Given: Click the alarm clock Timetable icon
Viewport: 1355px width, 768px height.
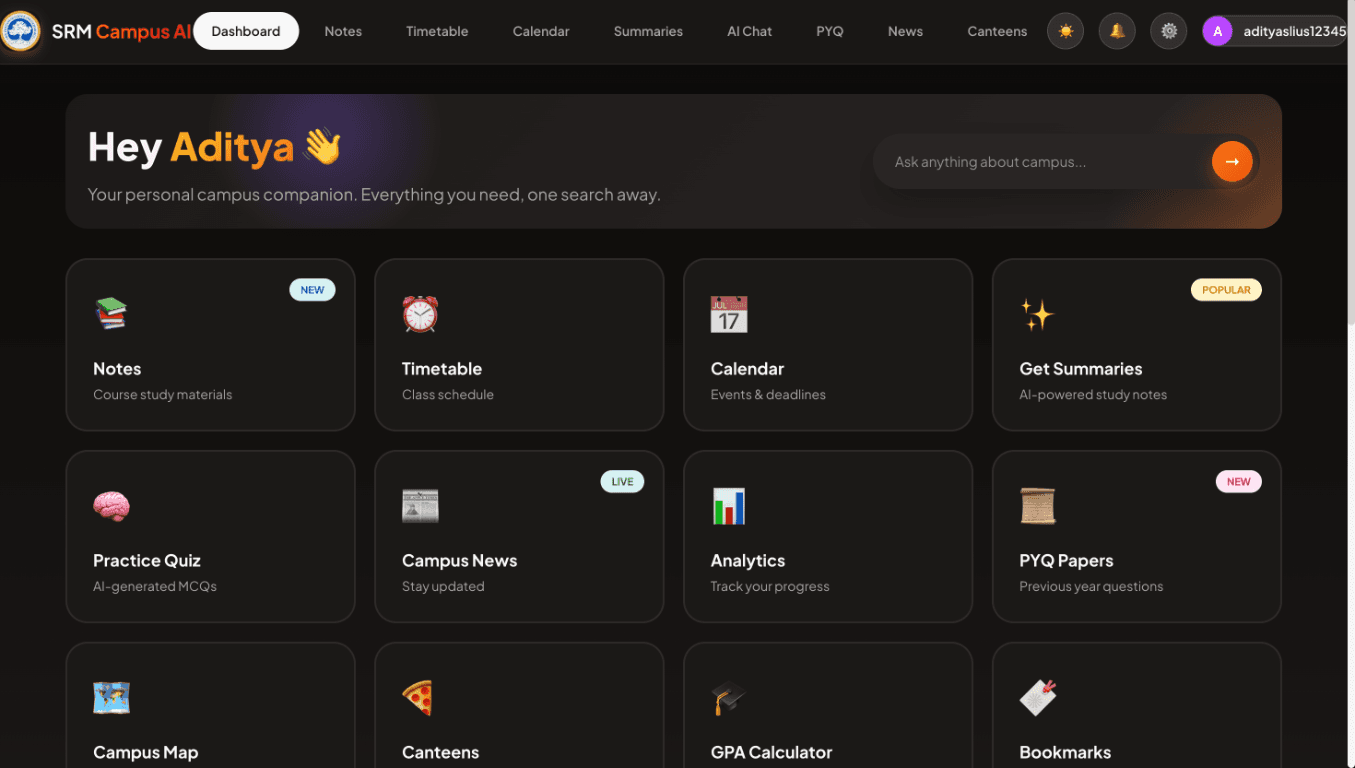Looking at the screenshot, I should click(420, 314).
